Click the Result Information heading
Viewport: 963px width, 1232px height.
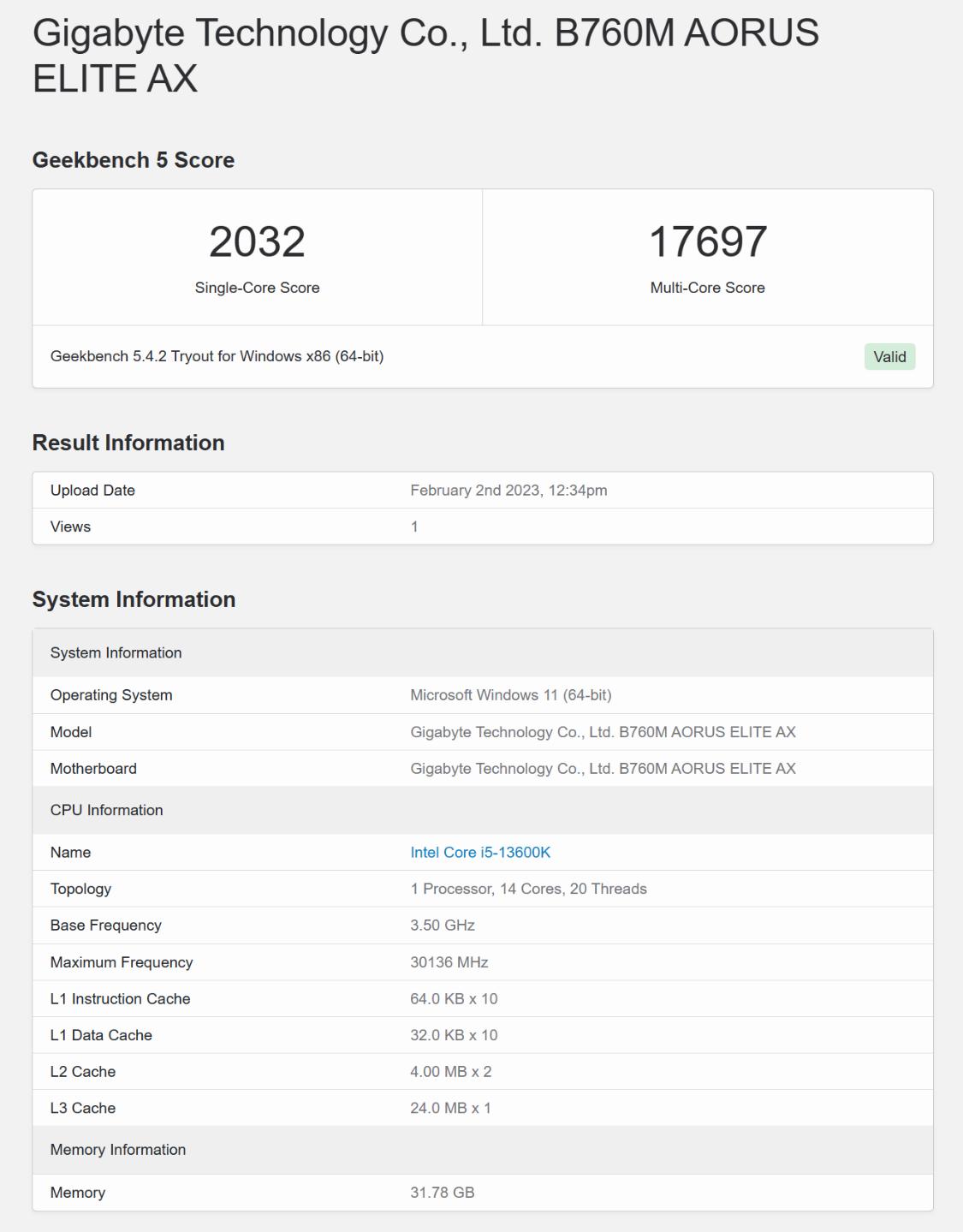128,443
